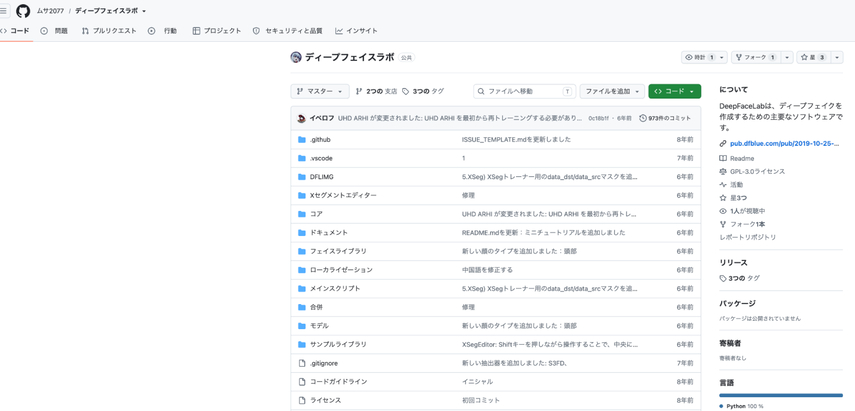Open the セキュリティと品質 tab

pyautogui.click(x=287, y=31)
